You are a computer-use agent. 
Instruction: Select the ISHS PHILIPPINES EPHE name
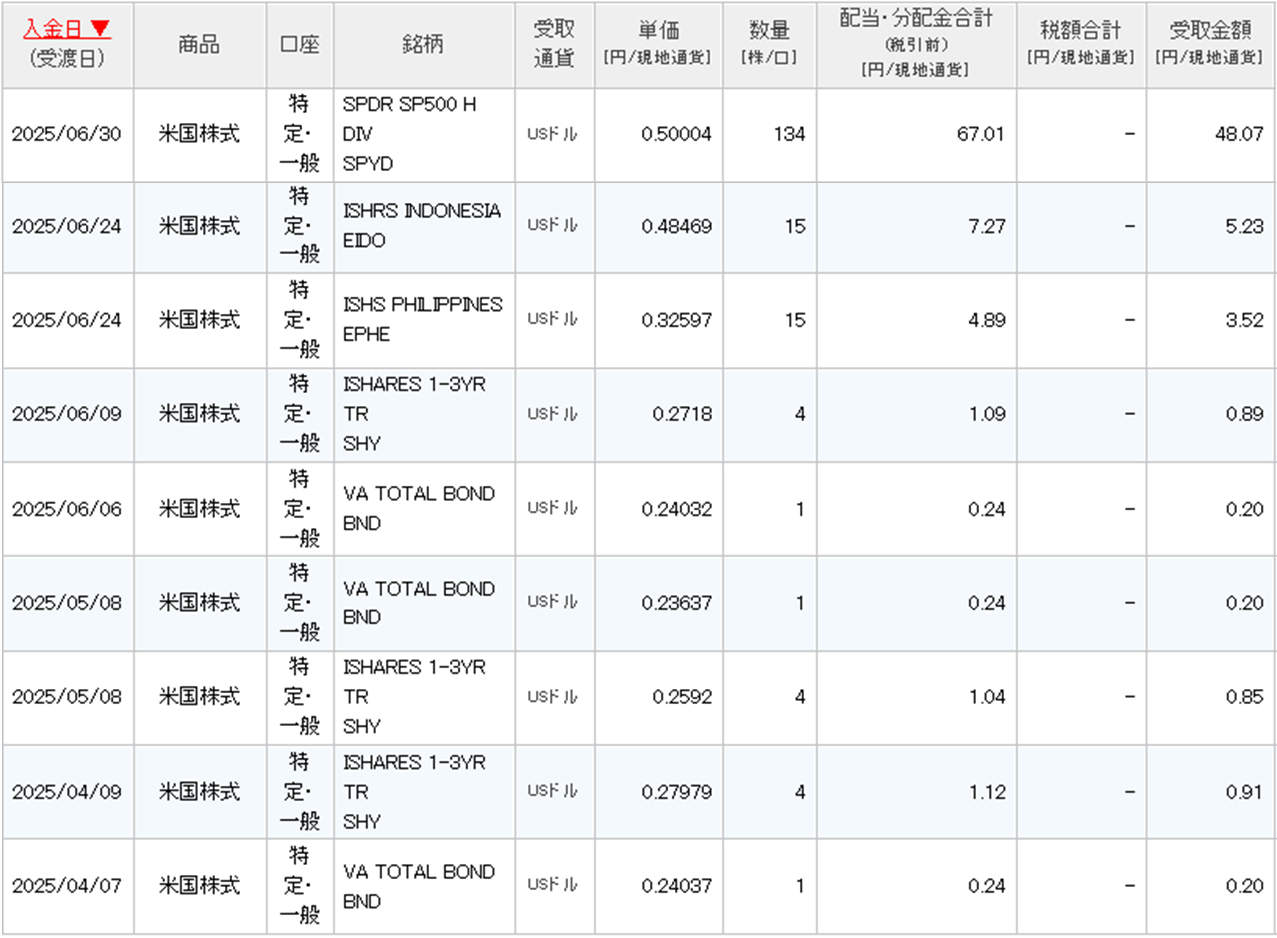coord(422,319)
